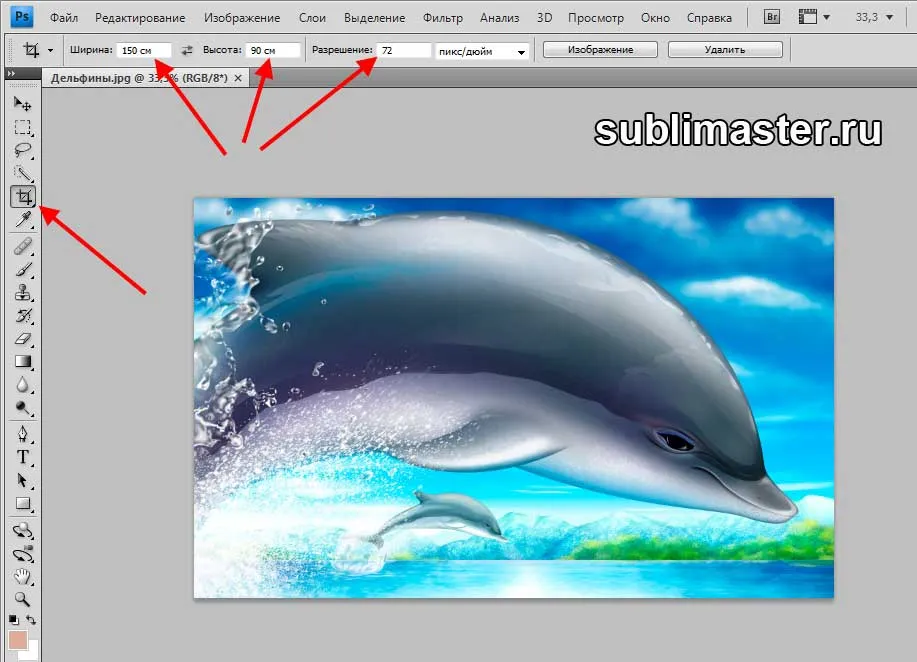Select the Magic Wand tool
Image resolution: width=917 pixels, height=662 pixels.
22,173
